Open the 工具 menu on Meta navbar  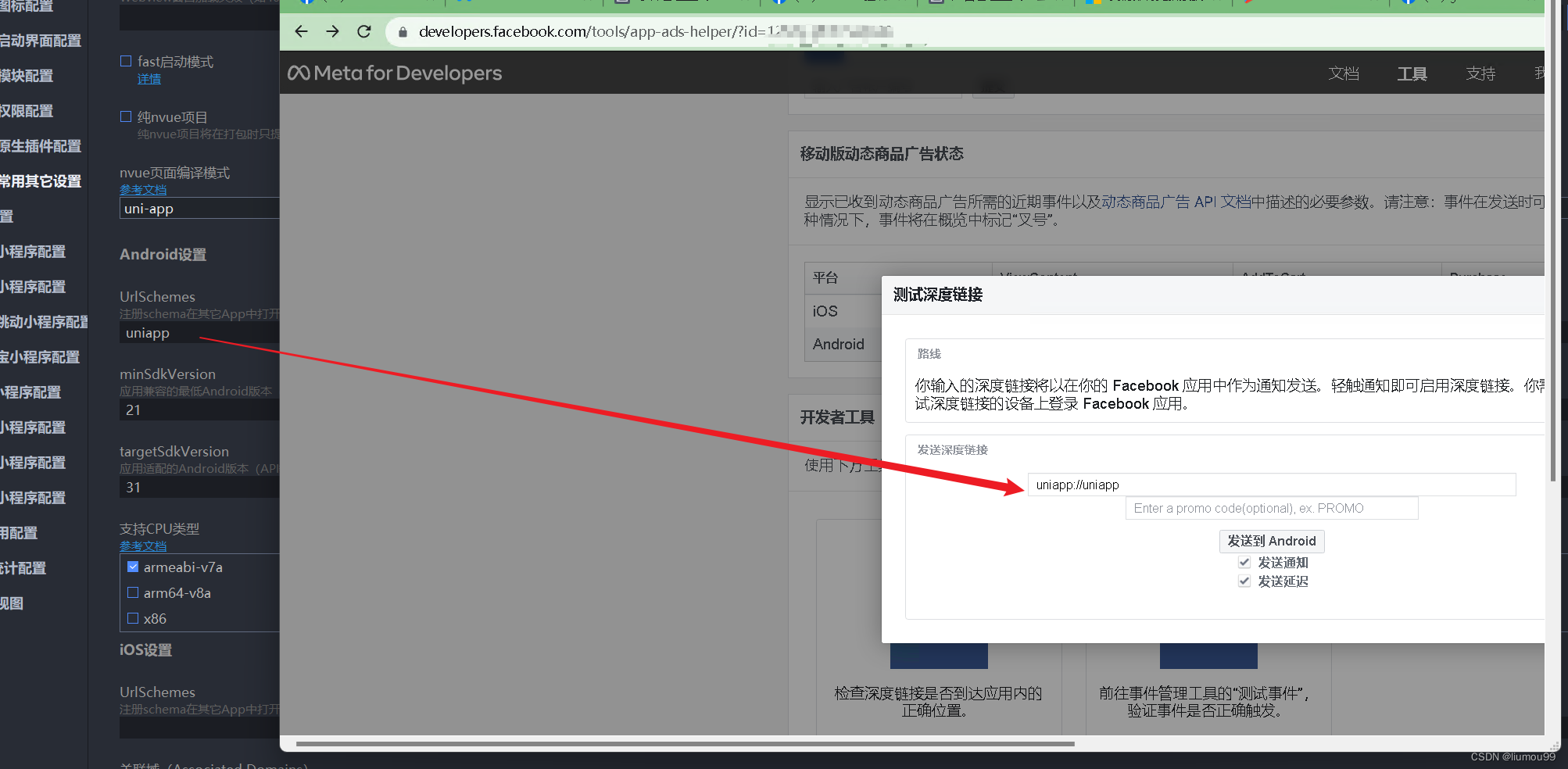[x=1412, y=73]
